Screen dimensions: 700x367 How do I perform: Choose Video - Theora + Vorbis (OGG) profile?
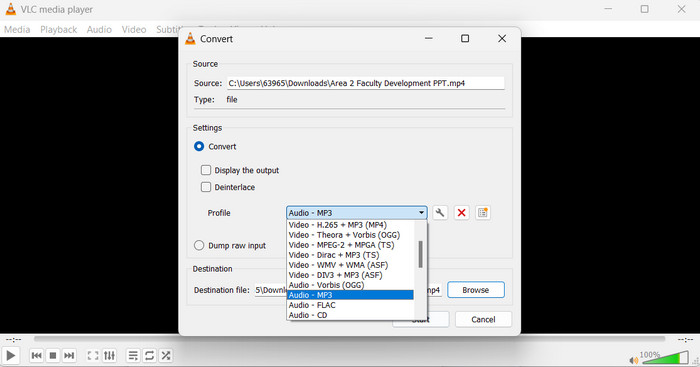tap(350, 235)
